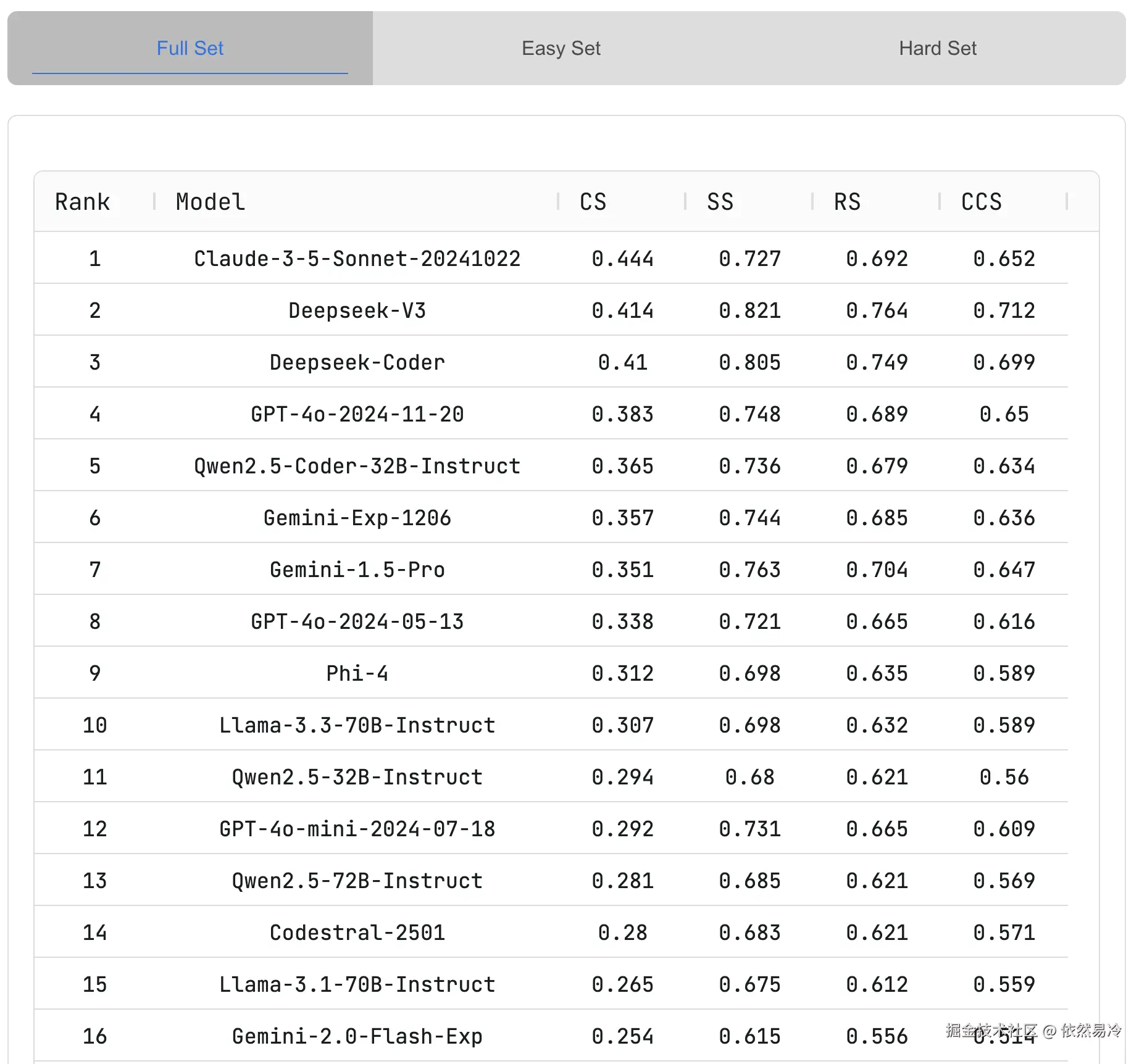Screen dimensions: 1147x1064
Task: Select the Phi-4 model name
Action: click(x=357, y=673)
